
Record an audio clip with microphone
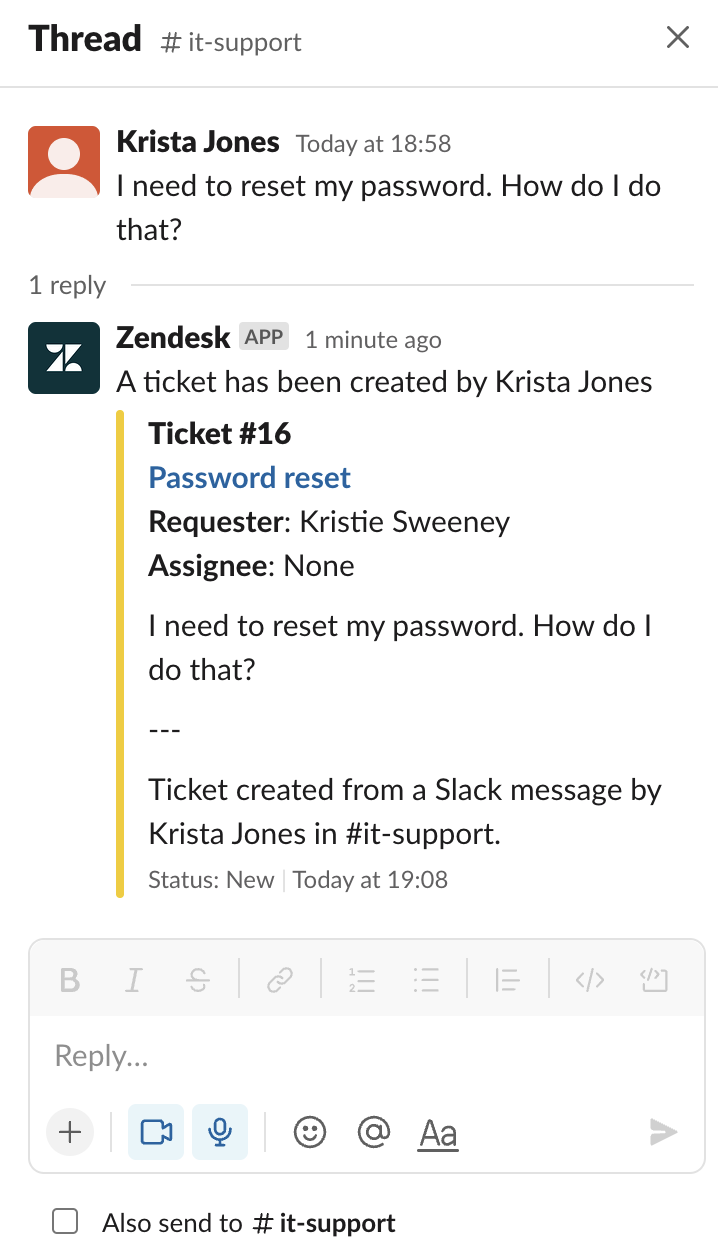click(x=220, y=1132)
